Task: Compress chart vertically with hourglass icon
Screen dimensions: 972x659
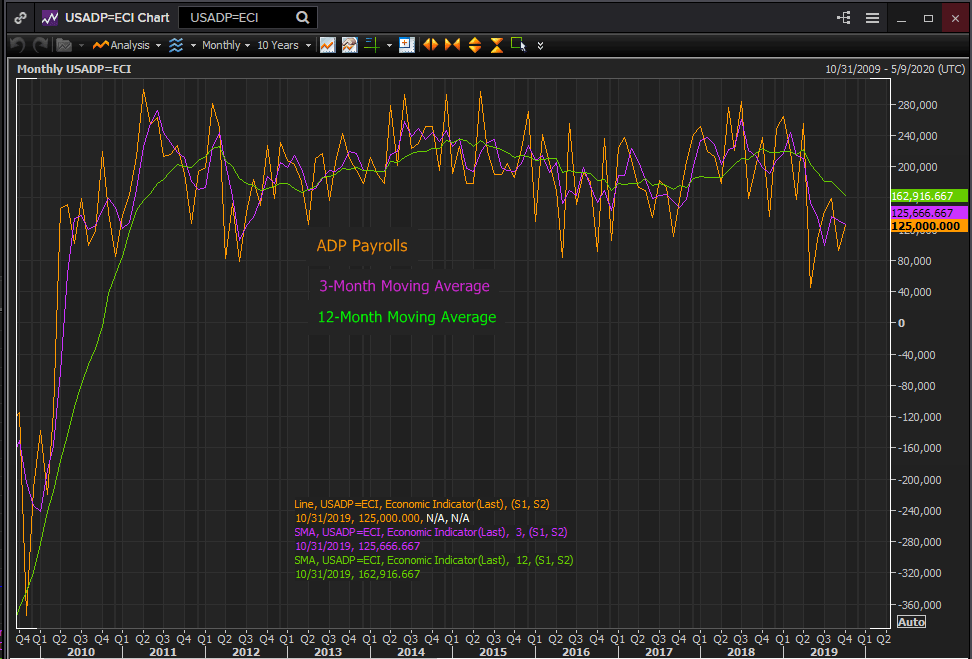Action: [496, 45]
